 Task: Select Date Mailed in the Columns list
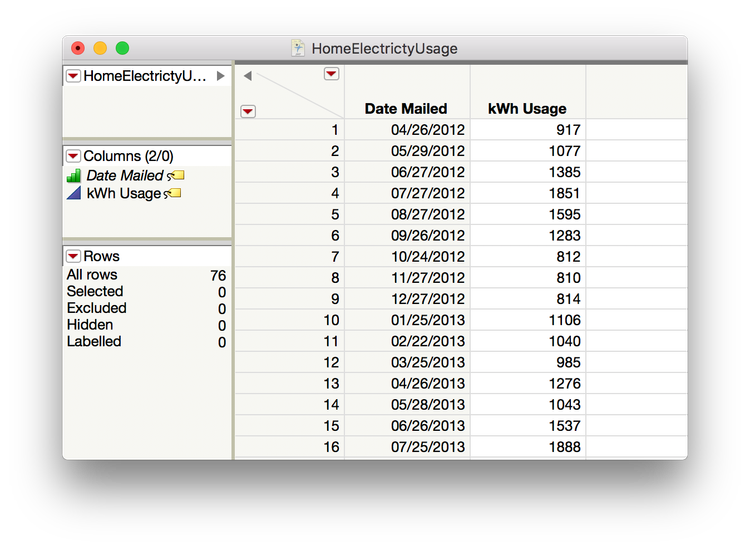(x=125, y=176)
